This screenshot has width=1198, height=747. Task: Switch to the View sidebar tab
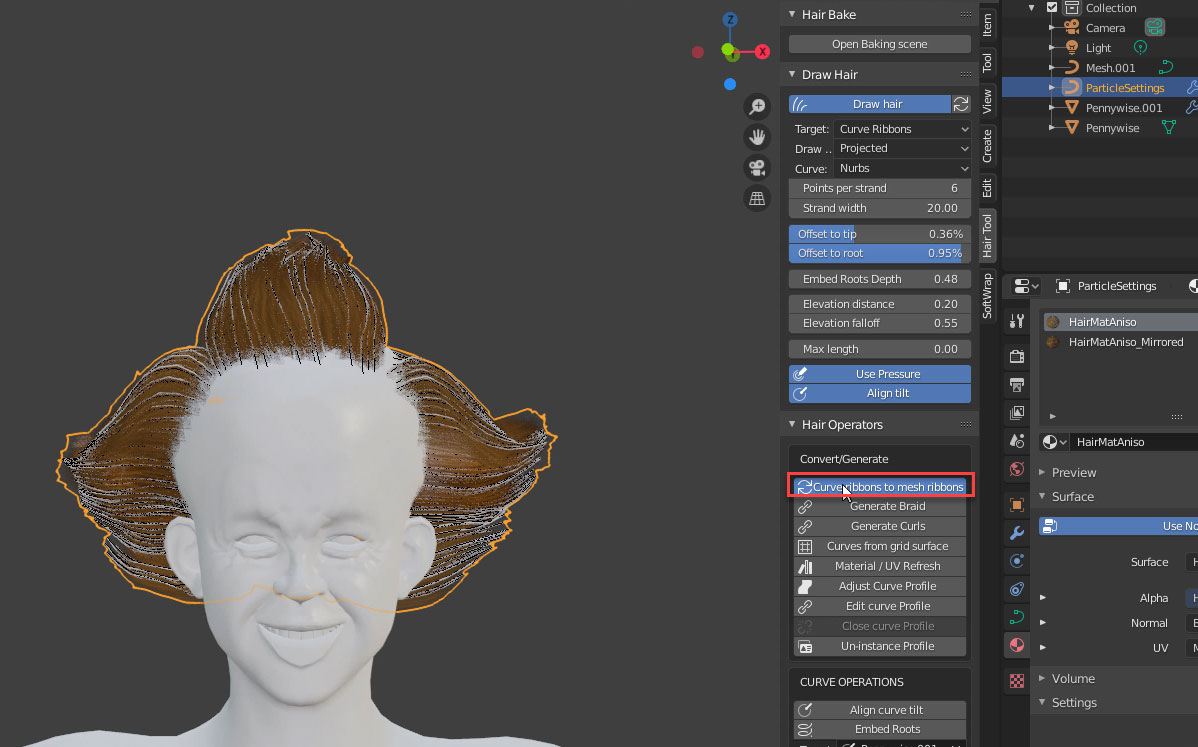pos(987,100)
